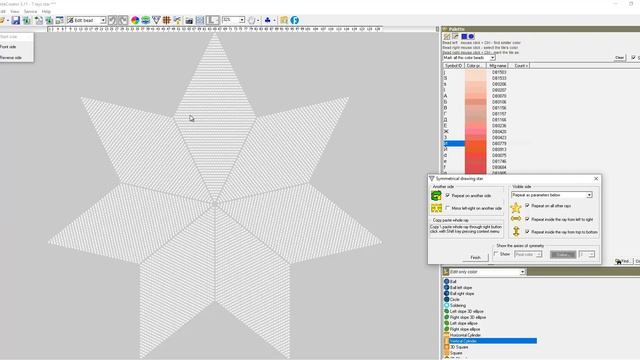Toggle Repeat inside ray top to bottom
The image size is (640, 360).
tap(527, 231)
